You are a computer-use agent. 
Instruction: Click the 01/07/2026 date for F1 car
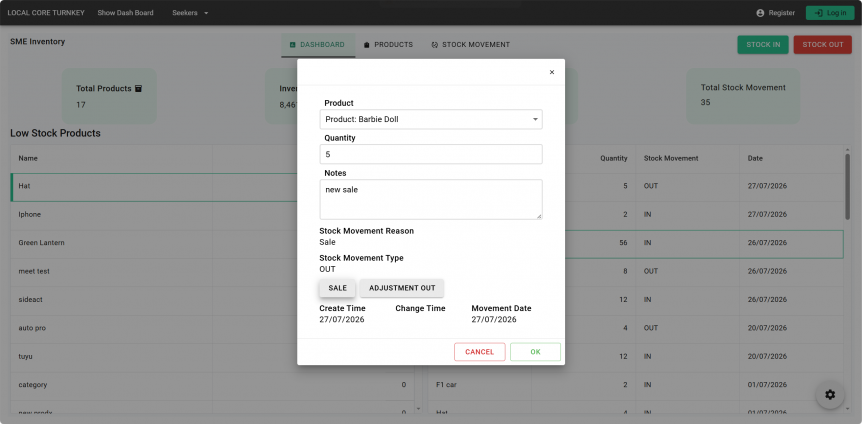pyautogui.click(x=767, y=385)
